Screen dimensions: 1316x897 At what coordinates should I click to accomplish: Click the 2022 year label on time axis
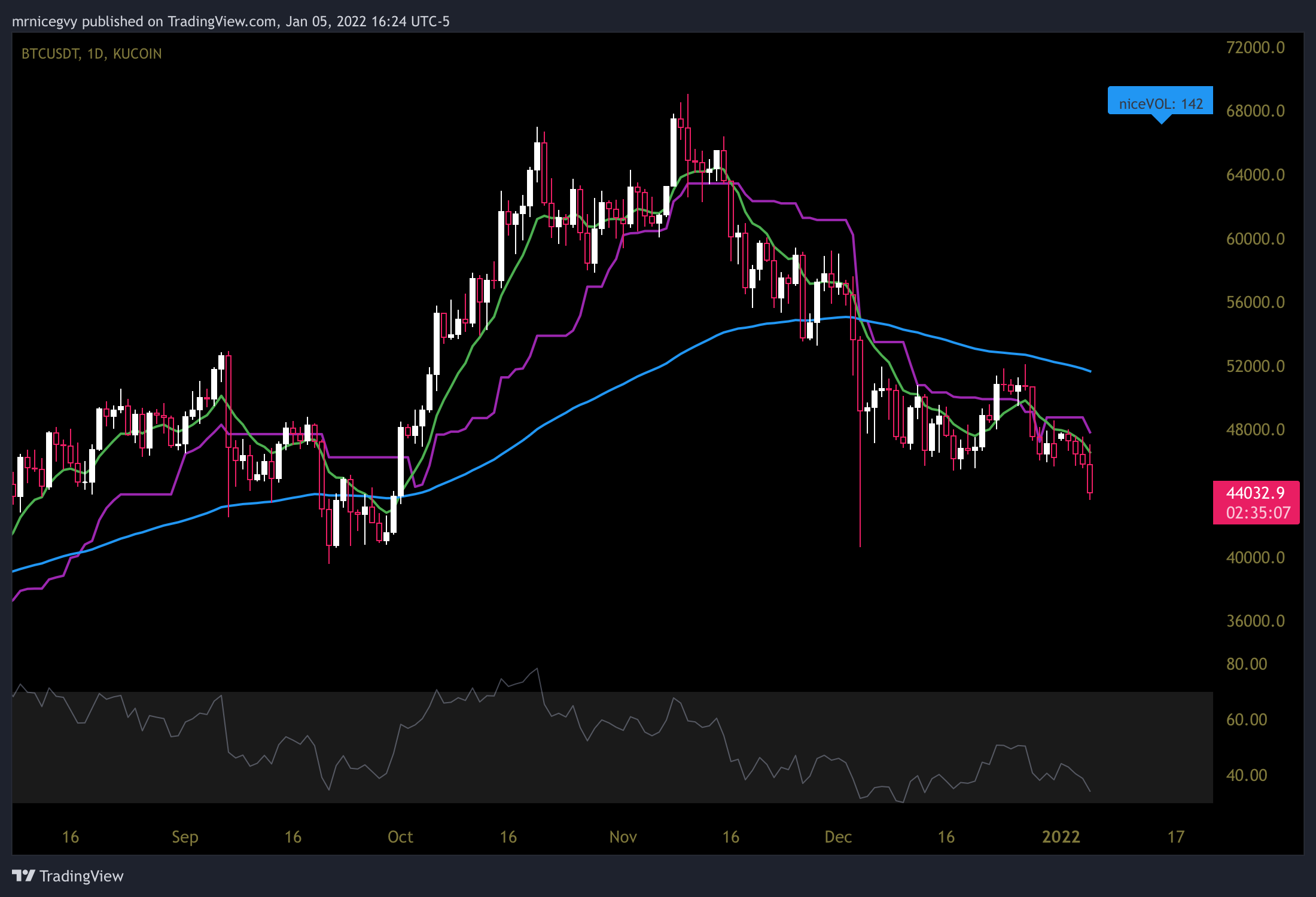pyautogui.click(x=1061, y=837)
